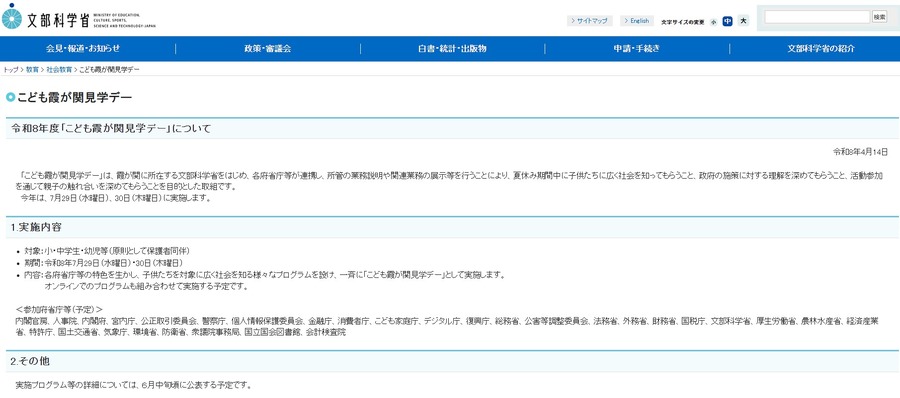This screenshot has width=900, height=398.
Task: Go to トップ in breadcrumb
Action: [x=11, y=69]
